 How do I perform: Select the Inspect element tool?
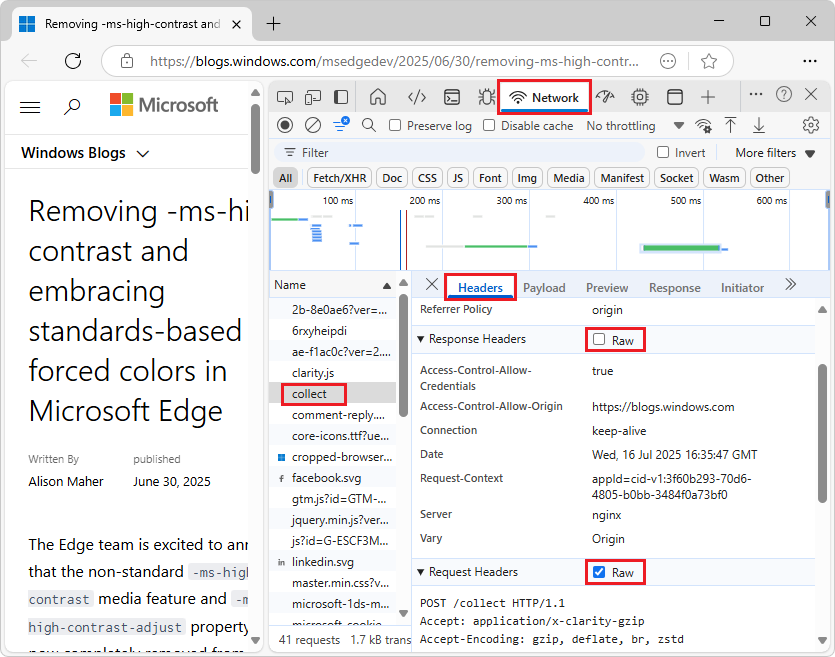point(285,97)
